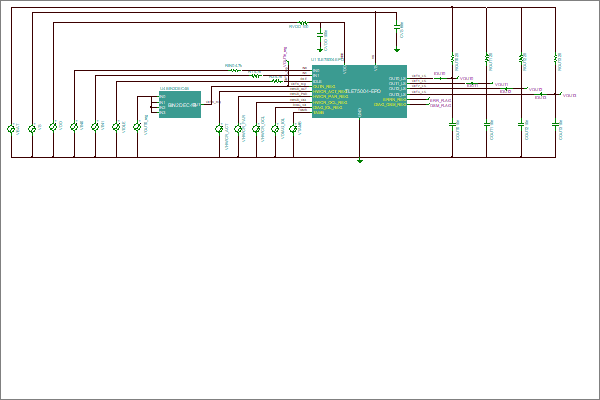Viewport: 600px width, 400px height.
Task: Select the COUT3 capacitor symbol
Action: click(556, 124)
